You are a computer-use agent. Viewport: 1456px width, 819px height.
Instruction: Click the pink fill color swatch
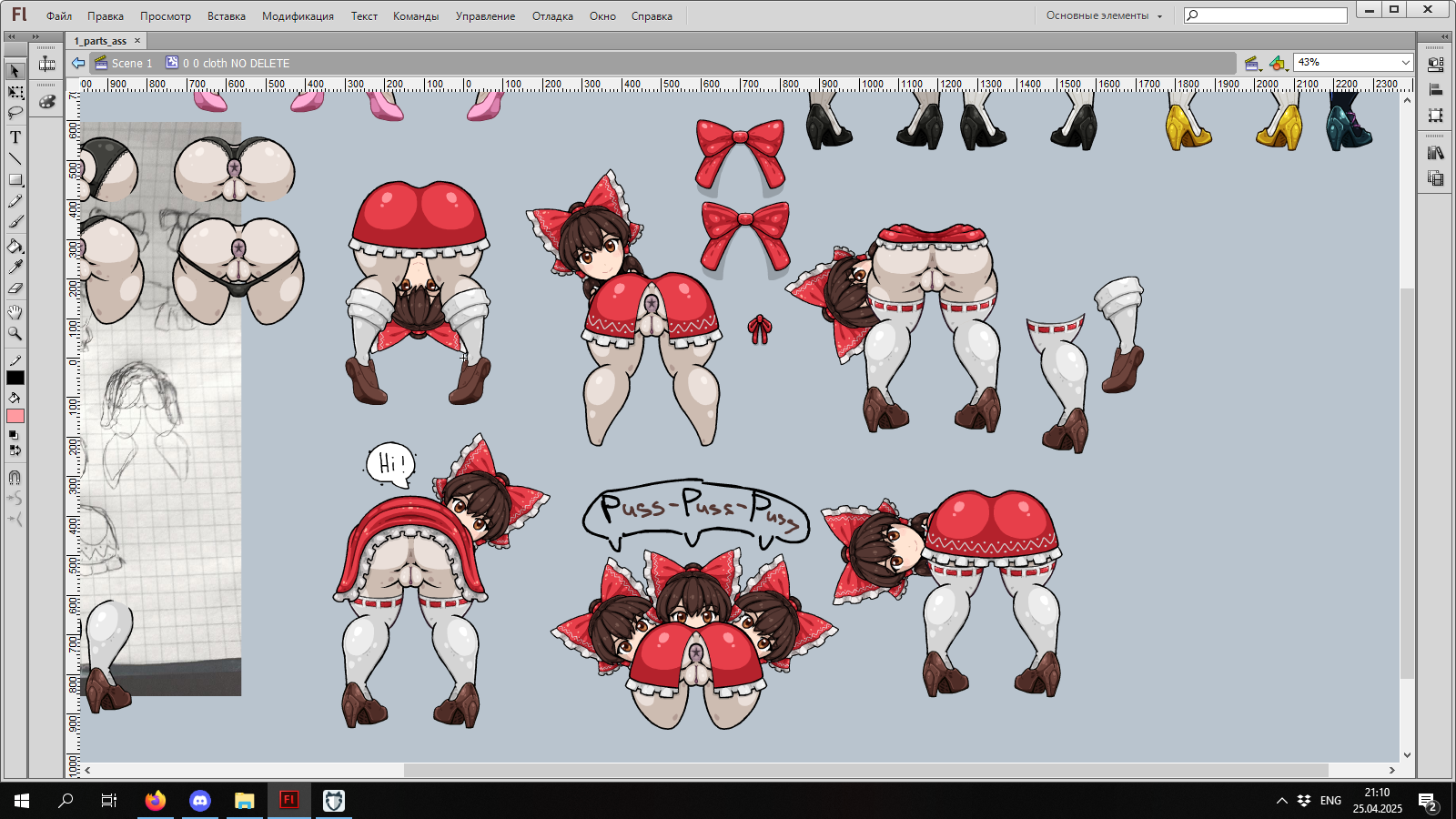[x=15, y=416]
